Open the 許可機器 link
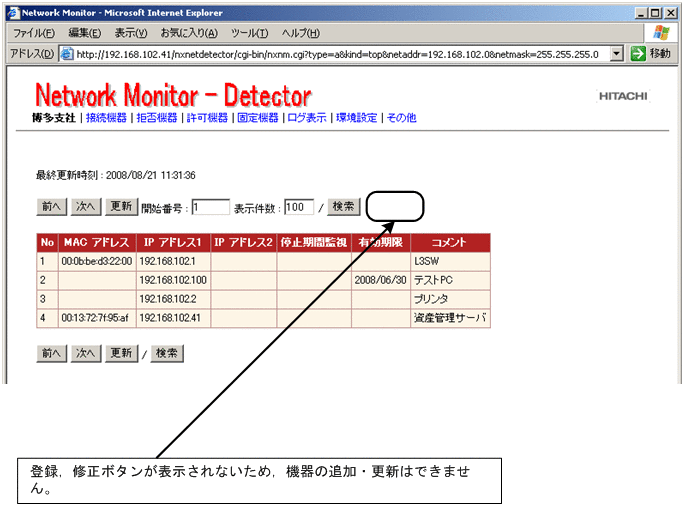 207,117
